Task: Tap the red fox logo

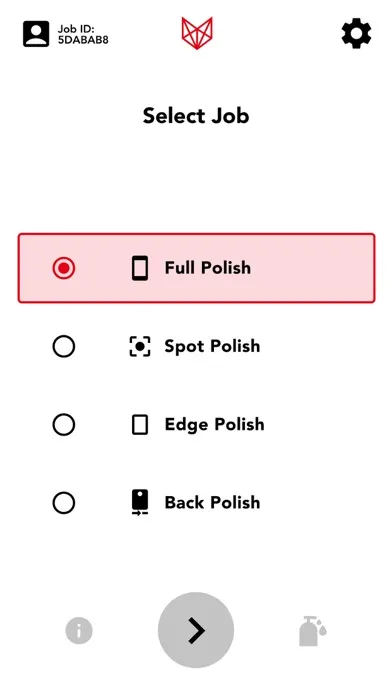Action: point(197,33)
